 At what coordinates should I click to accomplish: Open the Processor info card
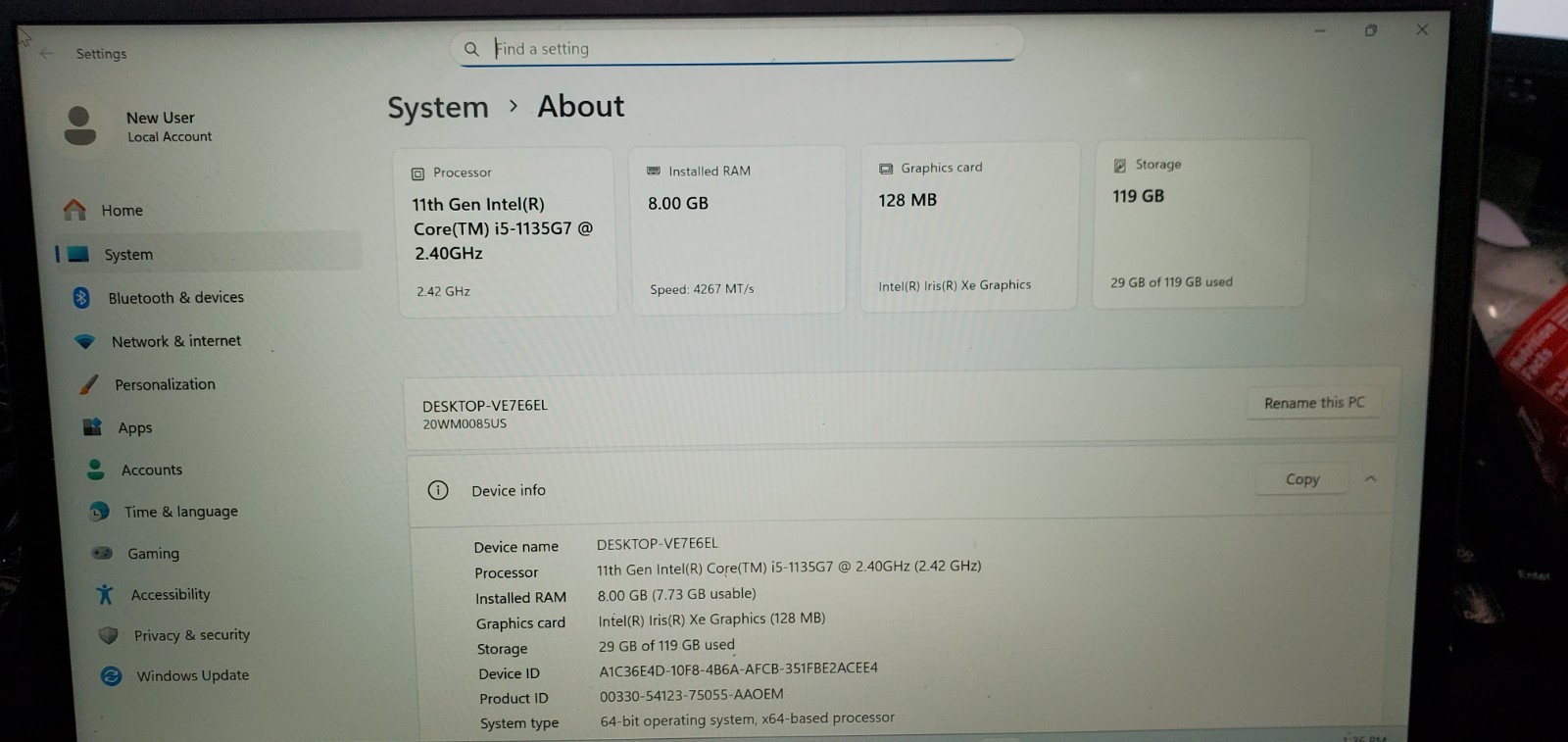click(506, 232)
